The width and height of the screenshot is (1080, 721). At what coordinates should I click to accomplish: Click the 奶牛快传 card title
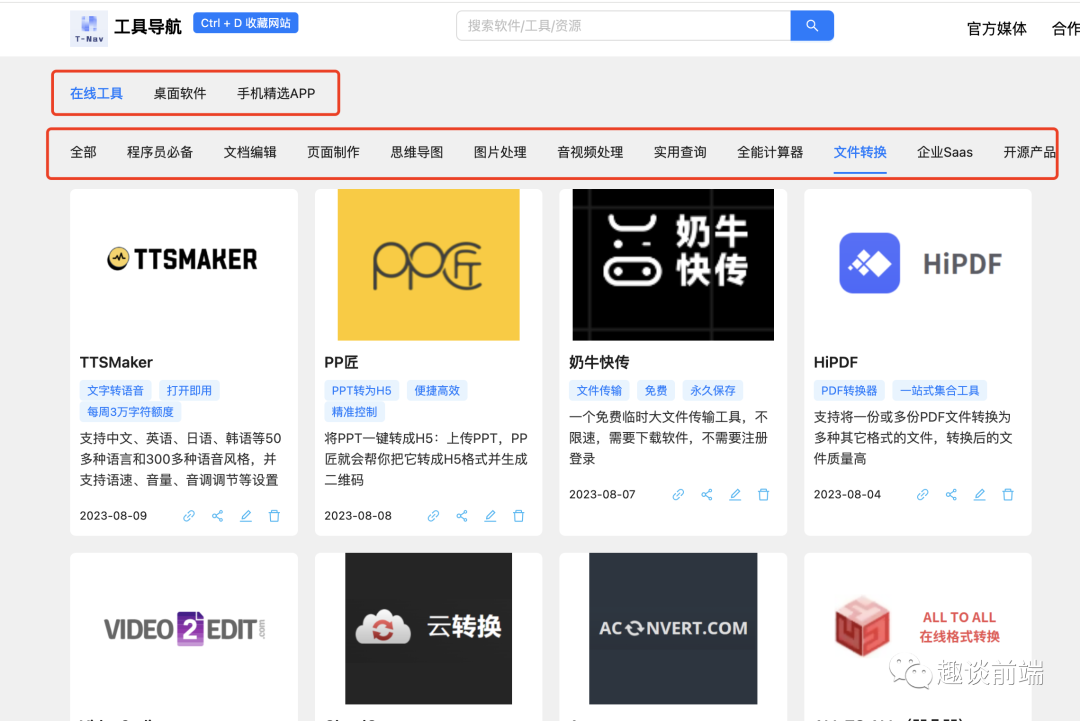pyautogui.click(x=599, y=362)
